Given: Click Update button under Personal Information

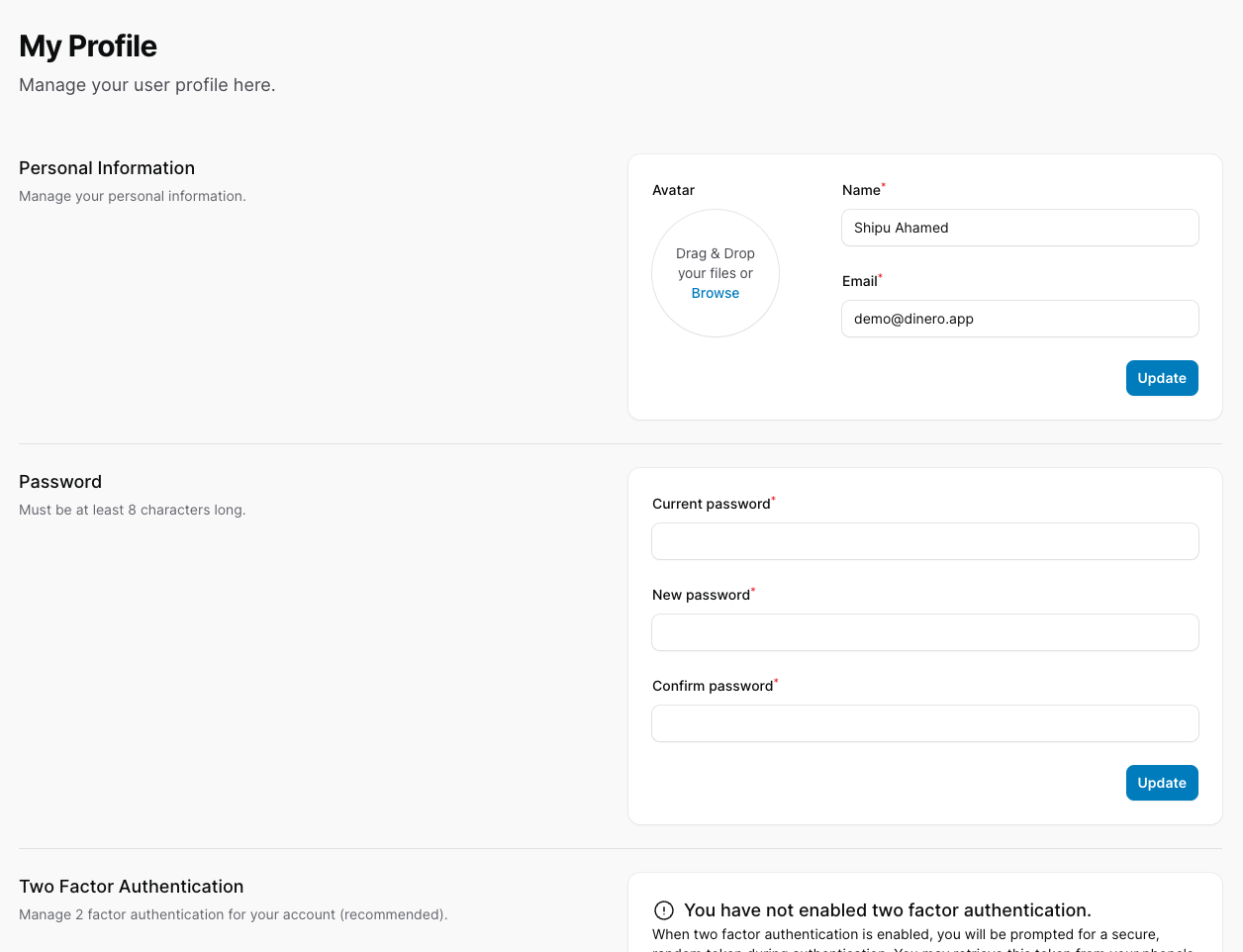Looking at the screenshot, I should (1162, 378).
